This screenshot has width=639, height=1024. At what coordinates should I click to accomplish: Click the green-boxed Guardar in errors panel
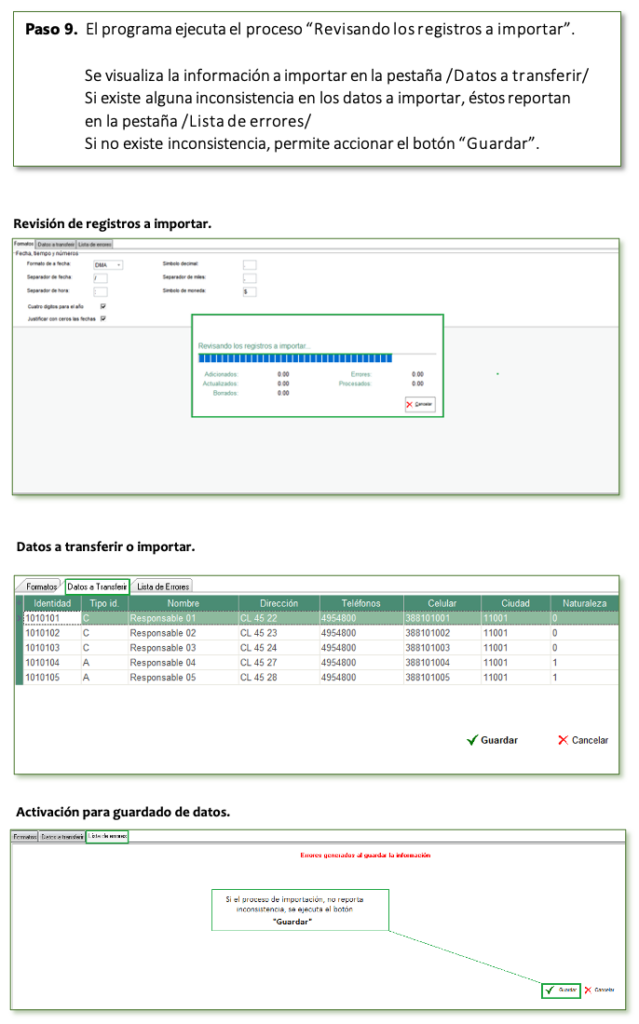click(561, 989)
